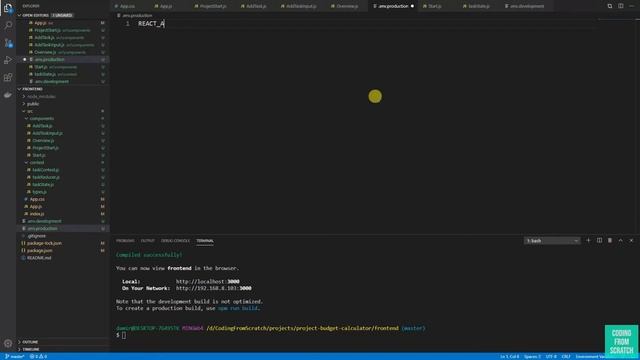The width and height of the screenshot is (640, 360).
Task: Collapse the Open Editors section
Action: pyautogui.click(x=19, y=15)
